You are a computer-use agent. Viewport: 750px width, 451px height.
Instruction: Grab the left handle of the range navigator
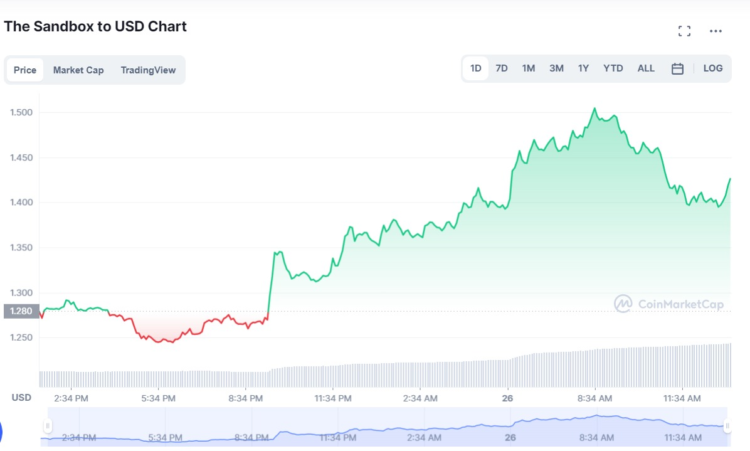[x=47, y=425]
